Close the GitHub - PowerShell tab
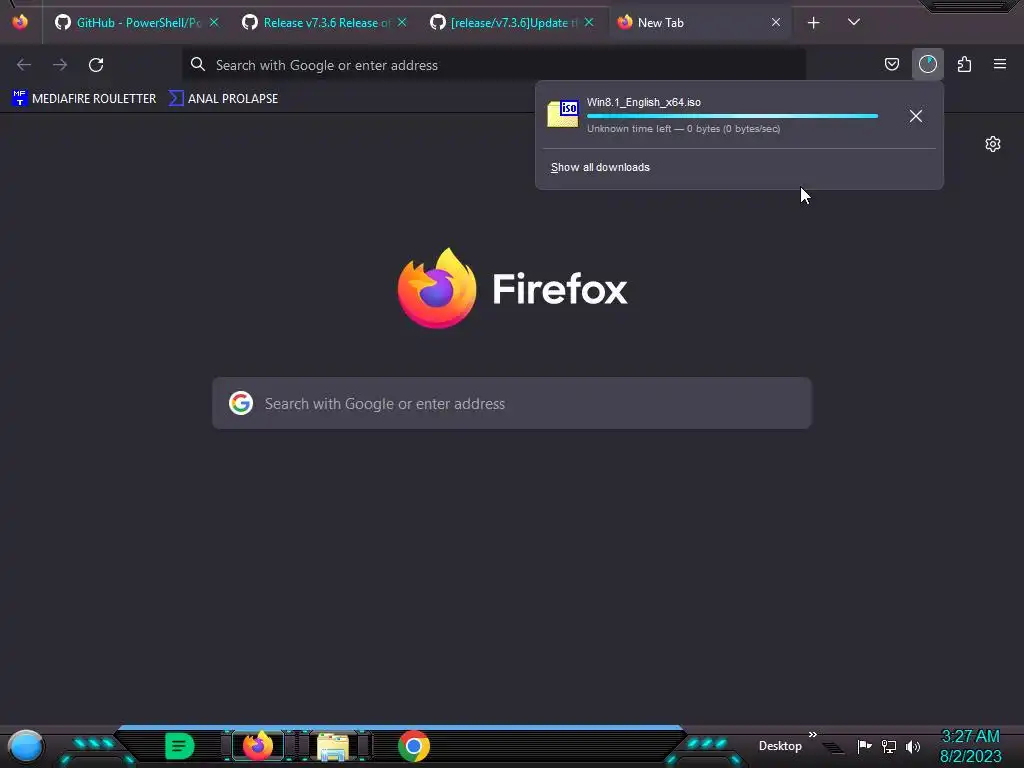 214,22
